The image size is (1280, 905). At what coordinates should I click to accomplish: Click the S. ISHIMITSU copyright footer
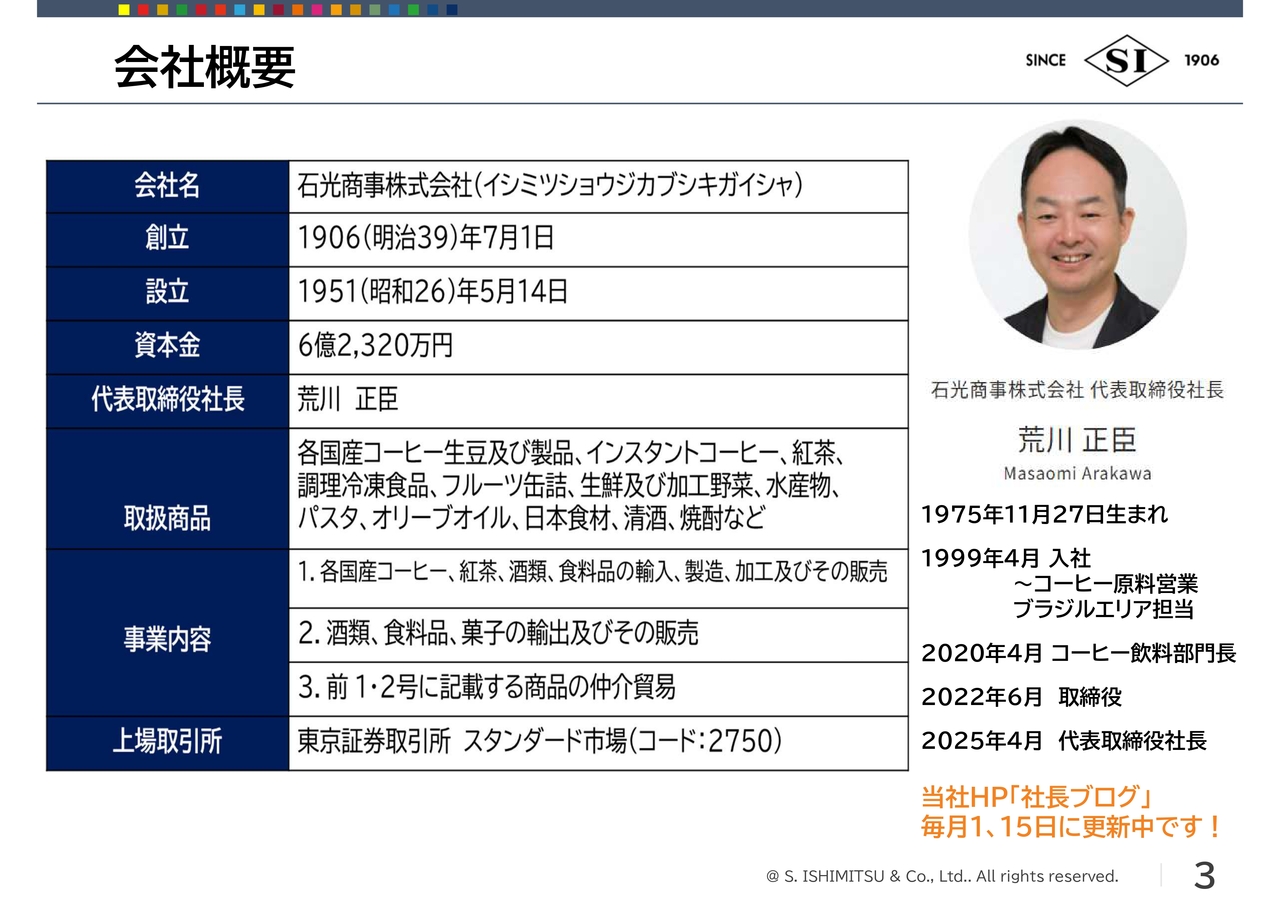(942, 877)
